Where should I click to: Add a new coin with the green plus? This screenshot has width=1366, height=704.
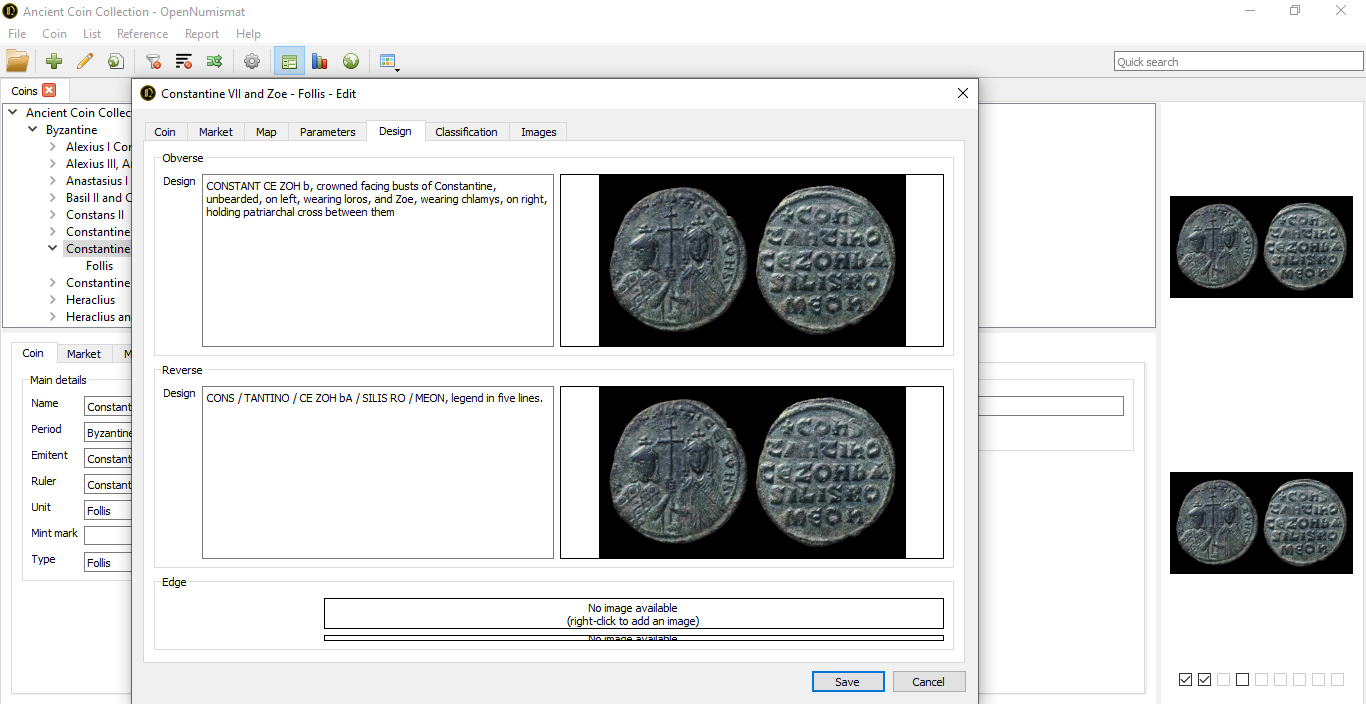point(54,61)
